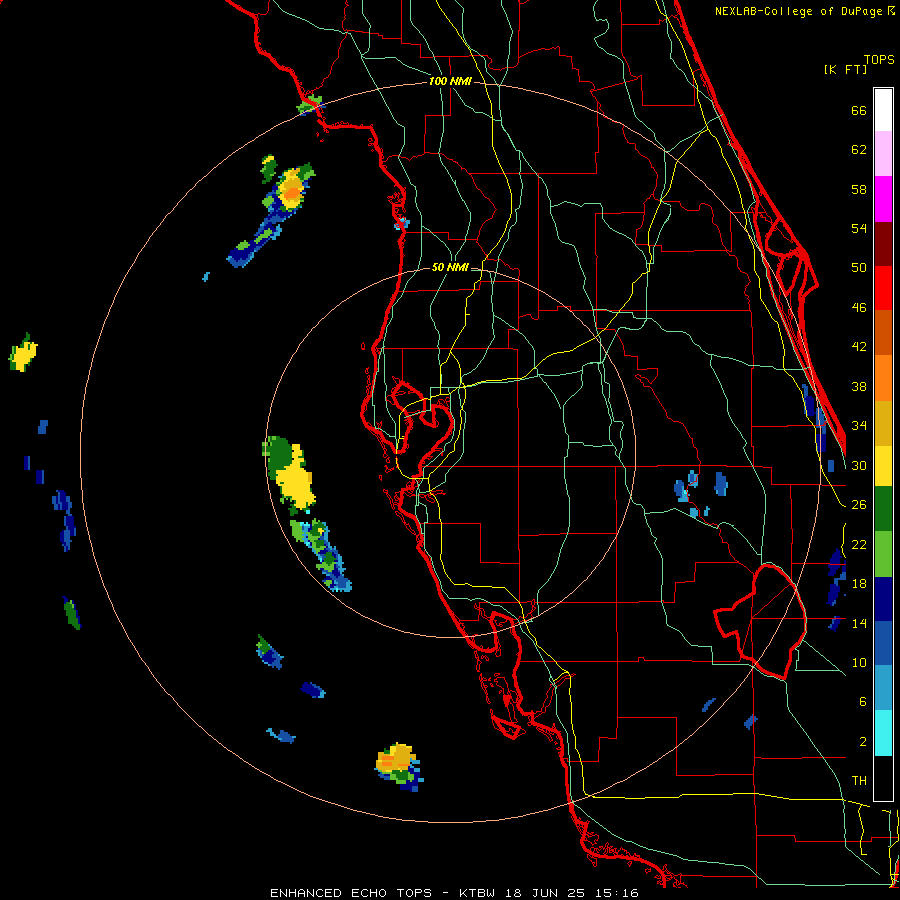Viewport: 900px width, 900px height.
Task: Click legend value '38'
Action: pos(859,386)
